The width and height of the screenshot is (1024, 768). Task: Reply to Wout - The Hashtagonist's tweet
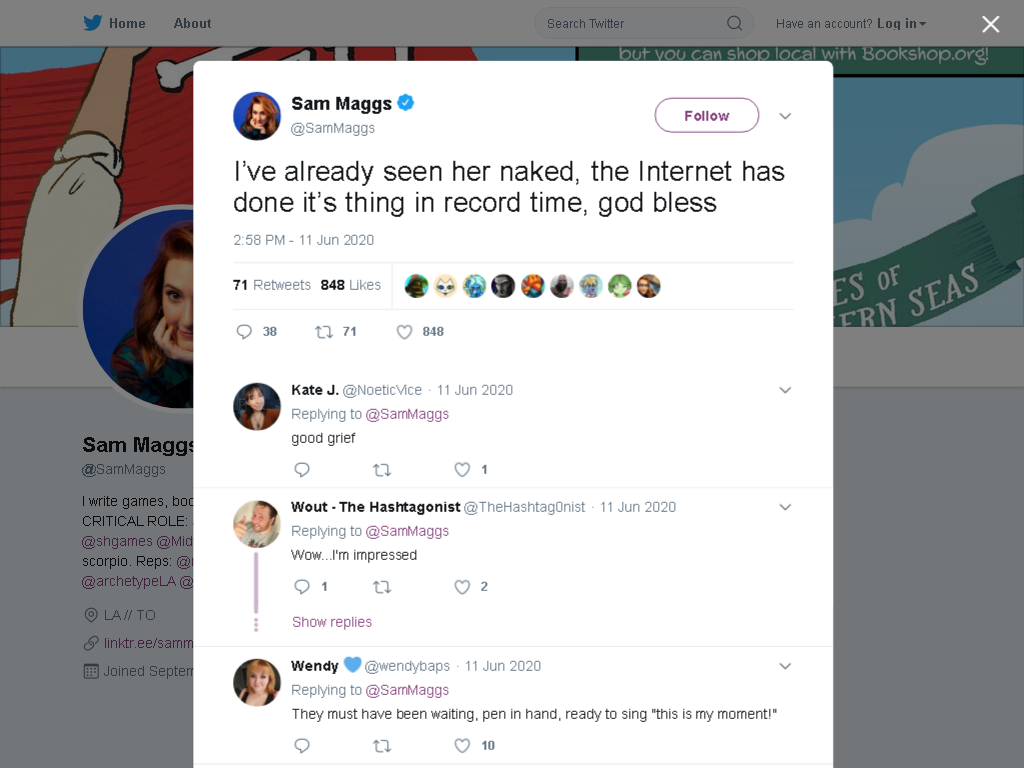pyautogui.click(x=302, y=586)
